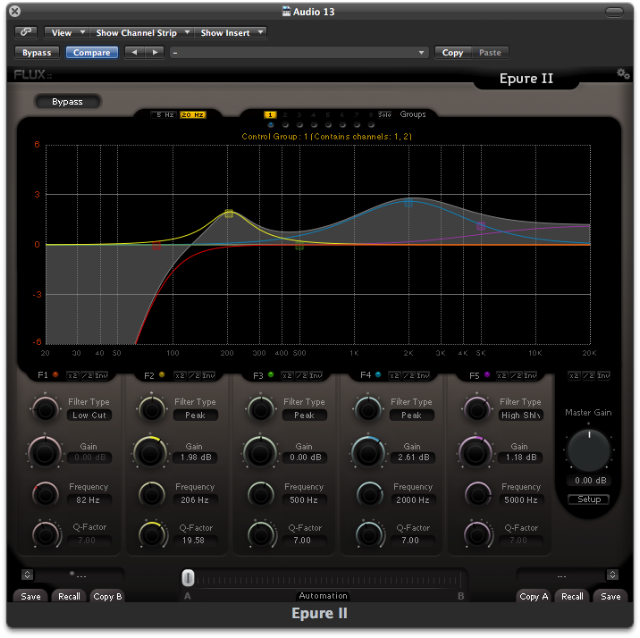Open the slot A preset stepper
The width and height of the screenshot is (640, 638).
pyautogui.click(x=27, y=574)
